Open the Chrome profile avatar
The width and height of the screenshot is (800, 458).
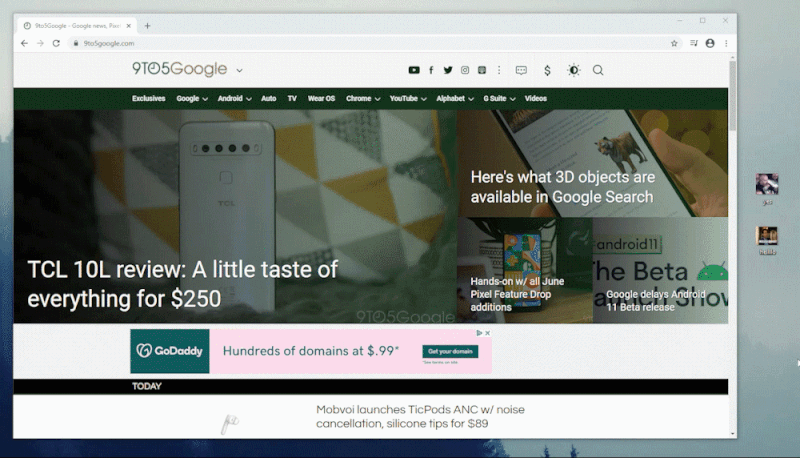(710, 43)
